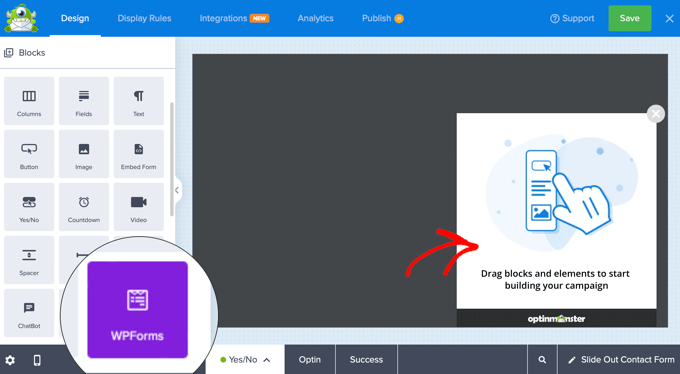Choose the Embed Form block
The image size is (680, 374).
[139, 154]
